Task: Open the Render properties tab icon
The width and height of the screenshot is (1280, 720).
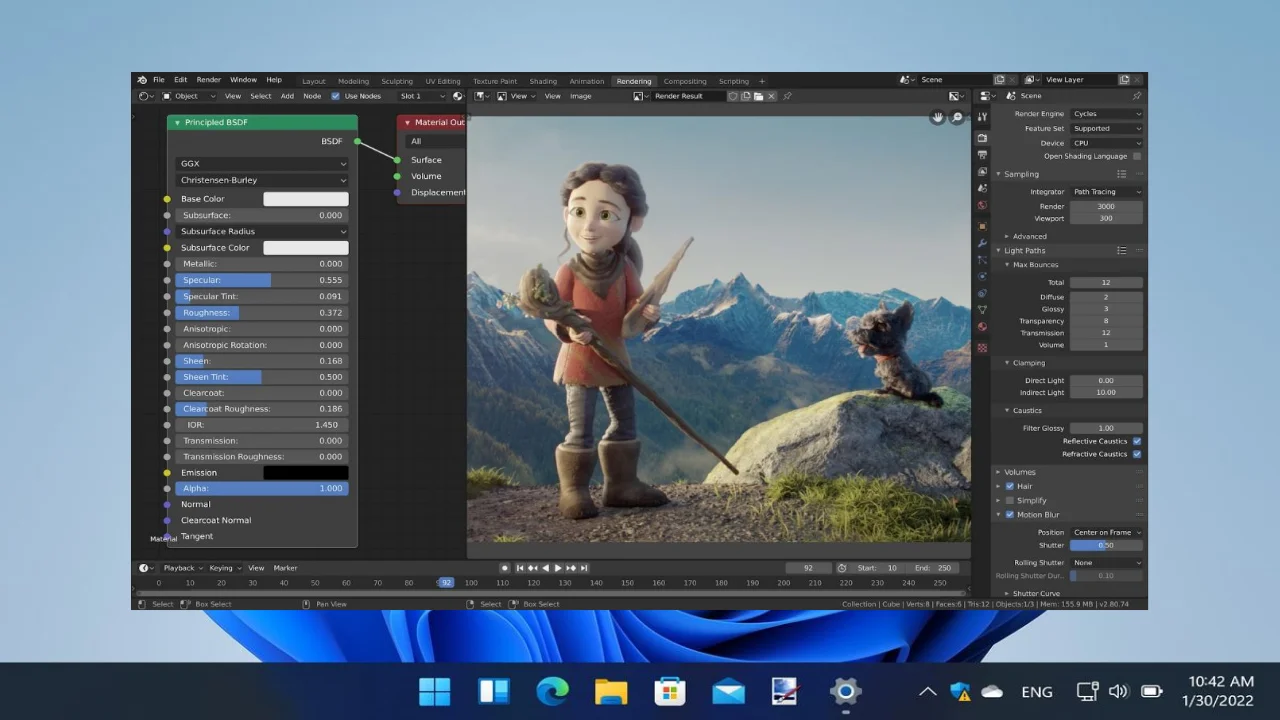Action: (x=982, y=138)
